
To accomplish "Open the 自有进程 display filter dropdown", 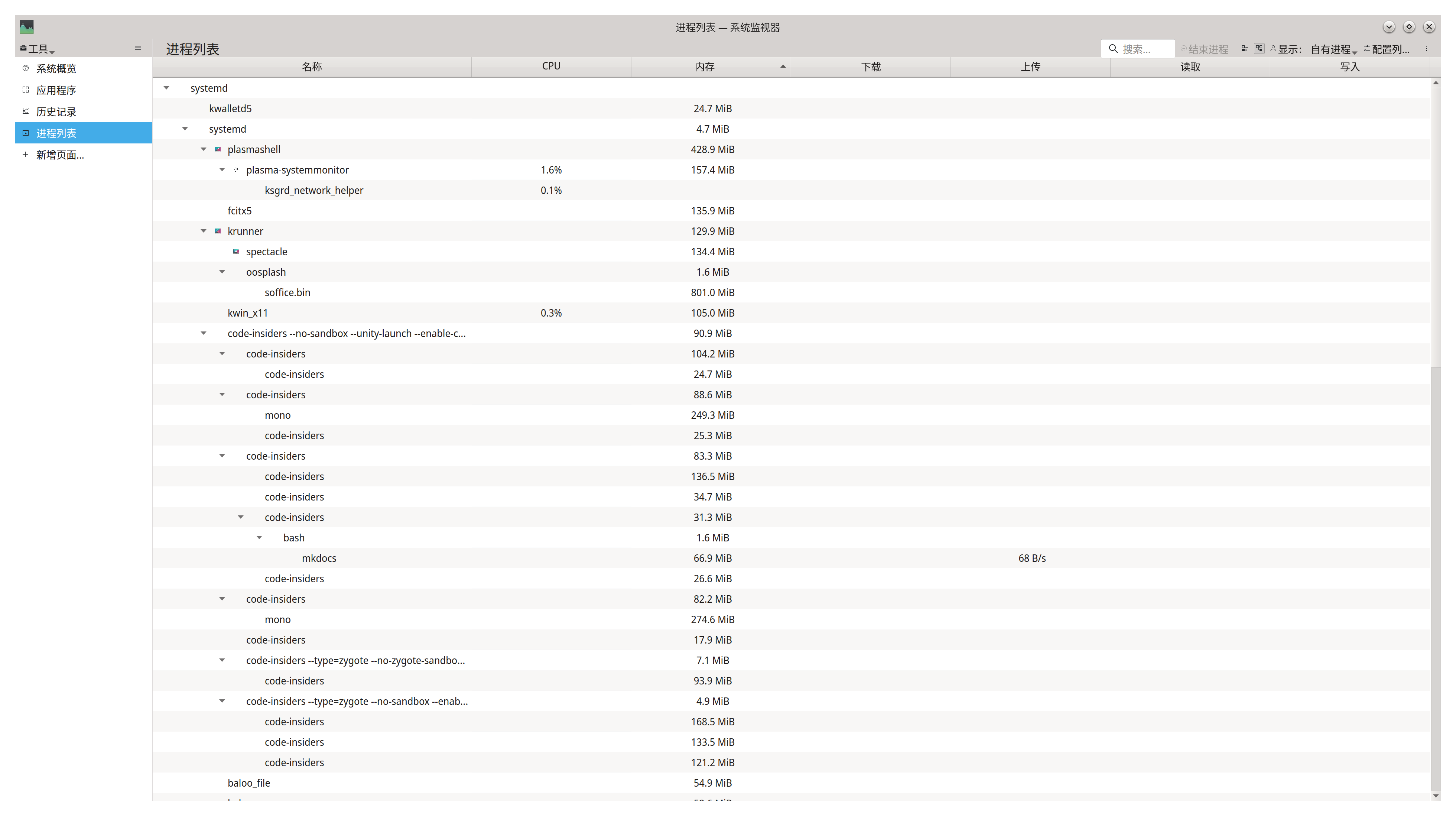I will point(1333,49).
